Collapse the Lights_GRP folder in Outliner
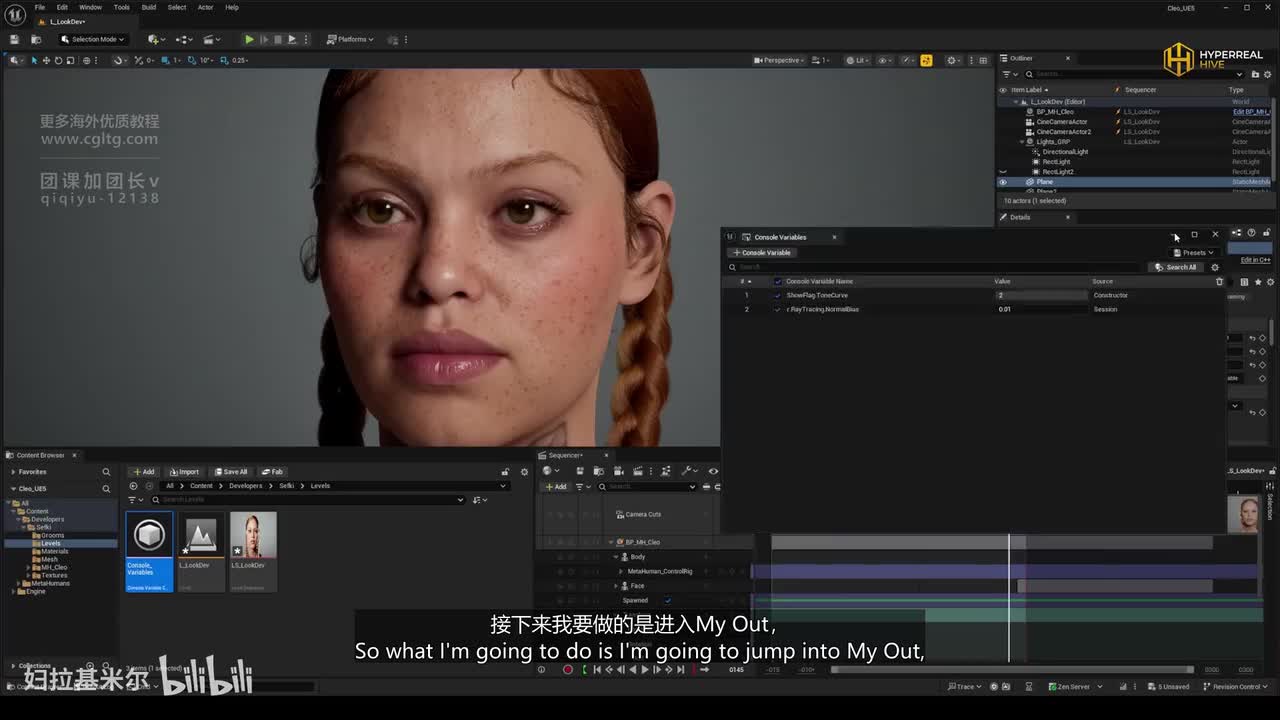Viewport: 1280px width, 720px height. 1023,142
